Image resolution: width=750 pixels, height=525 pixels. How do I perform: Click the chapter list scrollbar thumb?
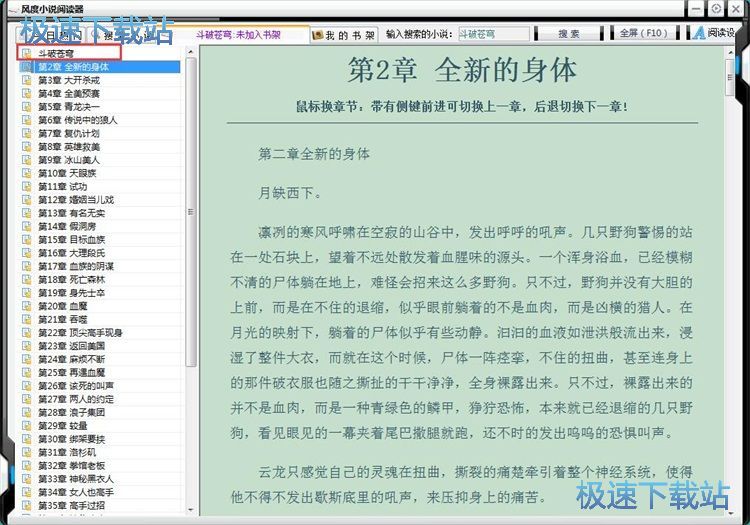tap(191, 212)
